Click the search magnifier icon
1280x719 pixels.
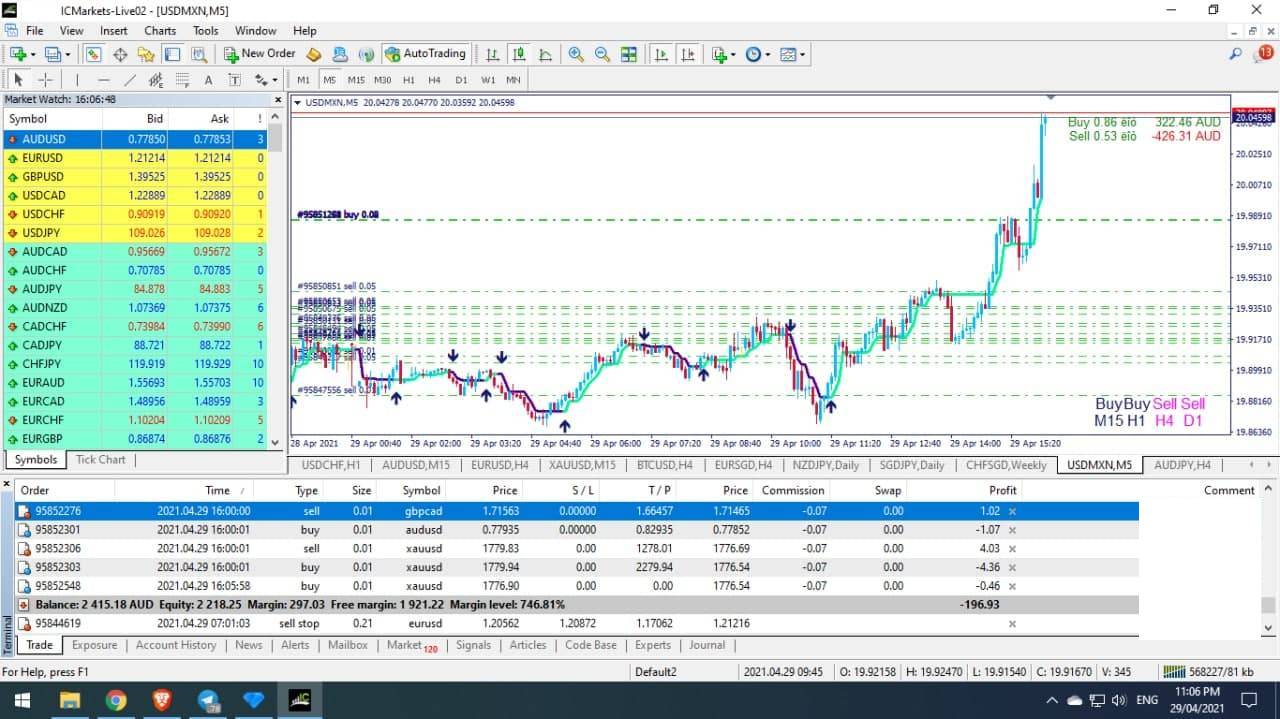click(1236, 54)
